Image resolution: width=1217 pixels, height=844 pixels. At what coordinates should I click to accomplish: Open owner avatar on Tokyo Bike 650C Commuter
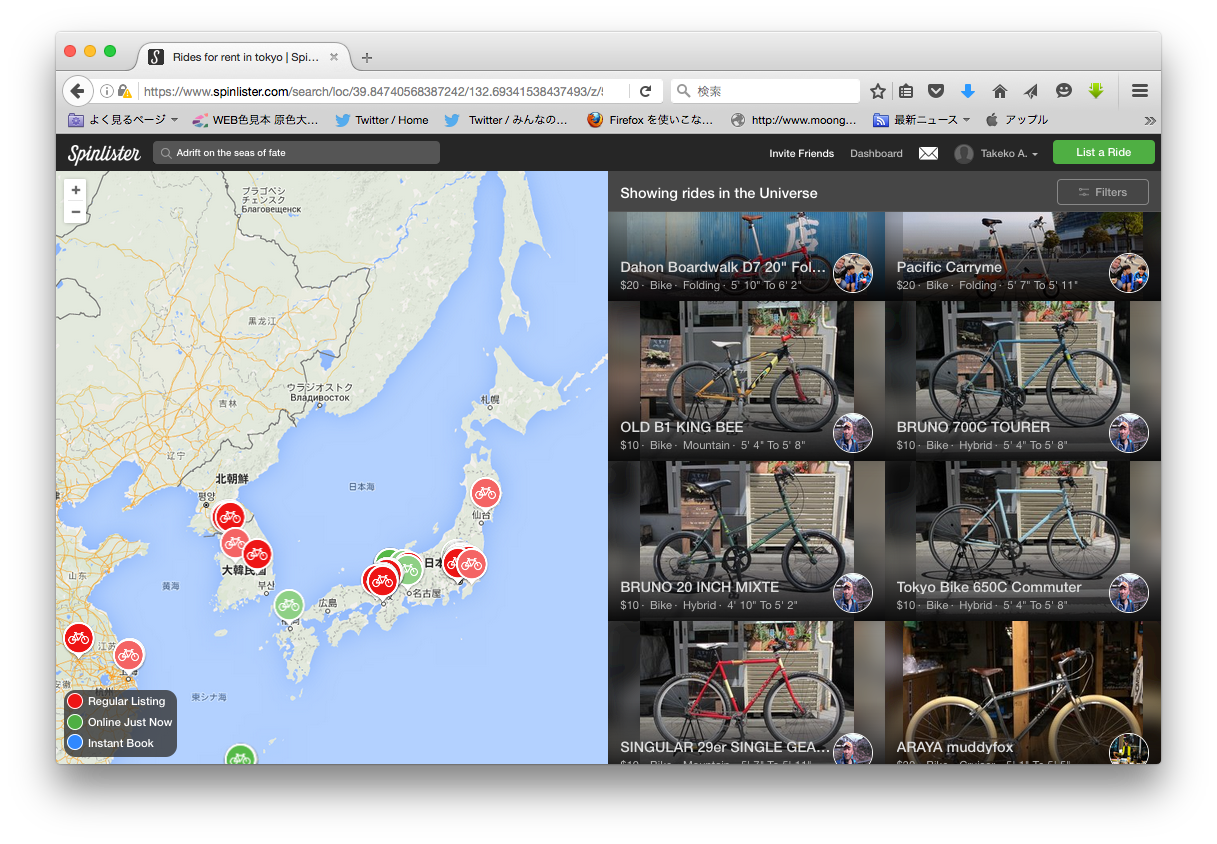(1129, 593)
